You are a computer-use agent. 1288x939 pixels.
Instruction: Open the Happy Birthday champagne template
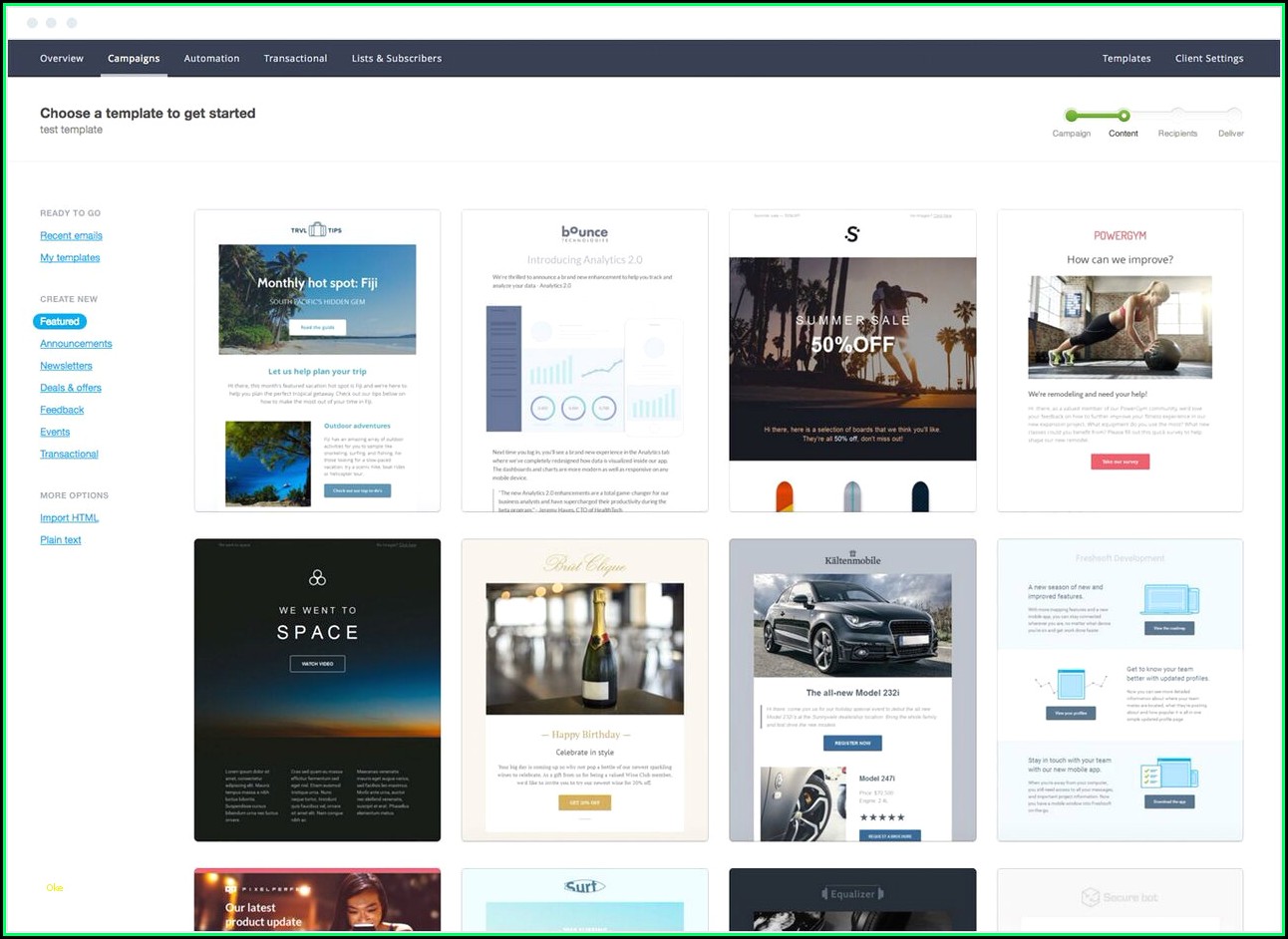coord(584,690)
